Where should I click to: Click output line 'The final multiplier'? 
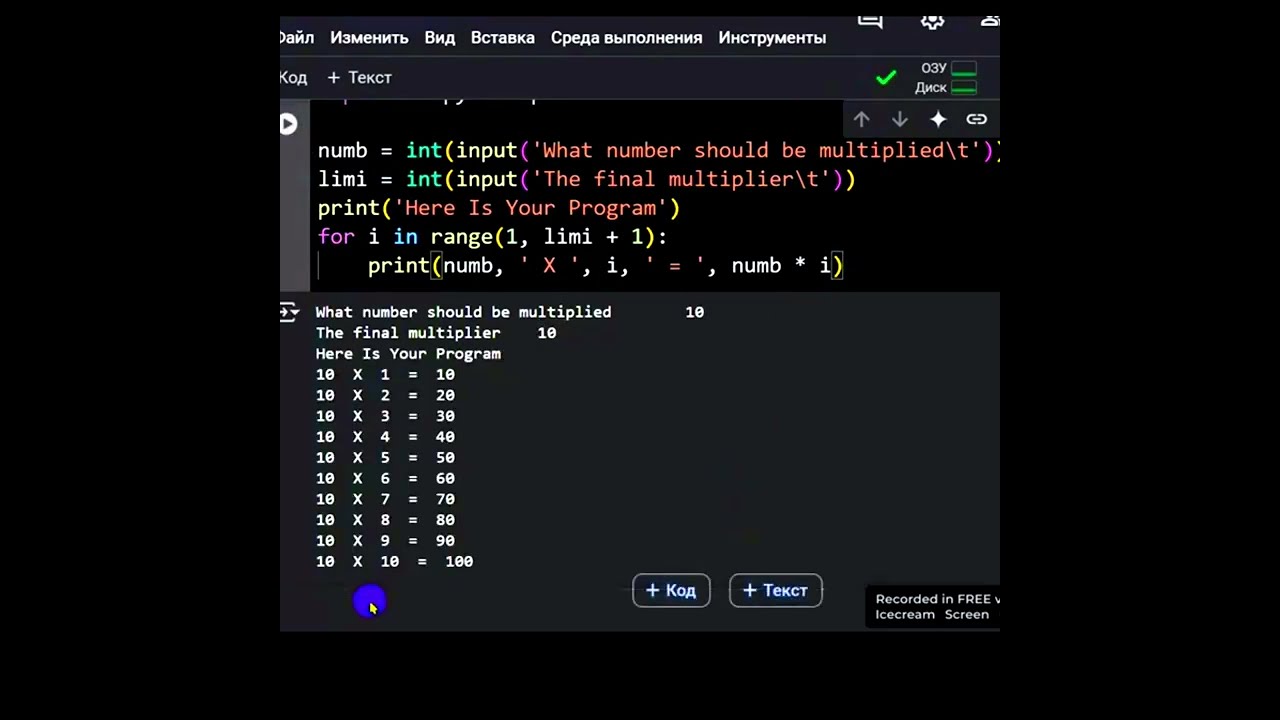pos(408,333)
